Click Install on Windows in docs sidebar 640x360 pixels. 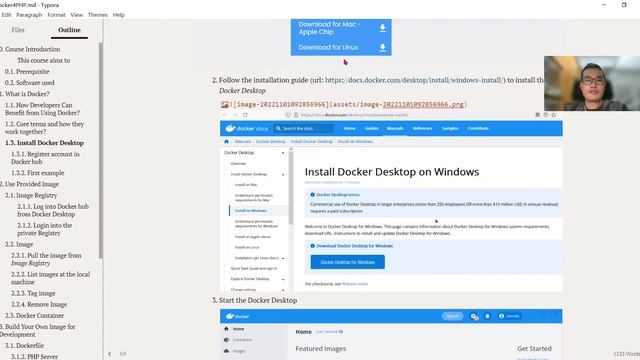[x=251, y=211]
